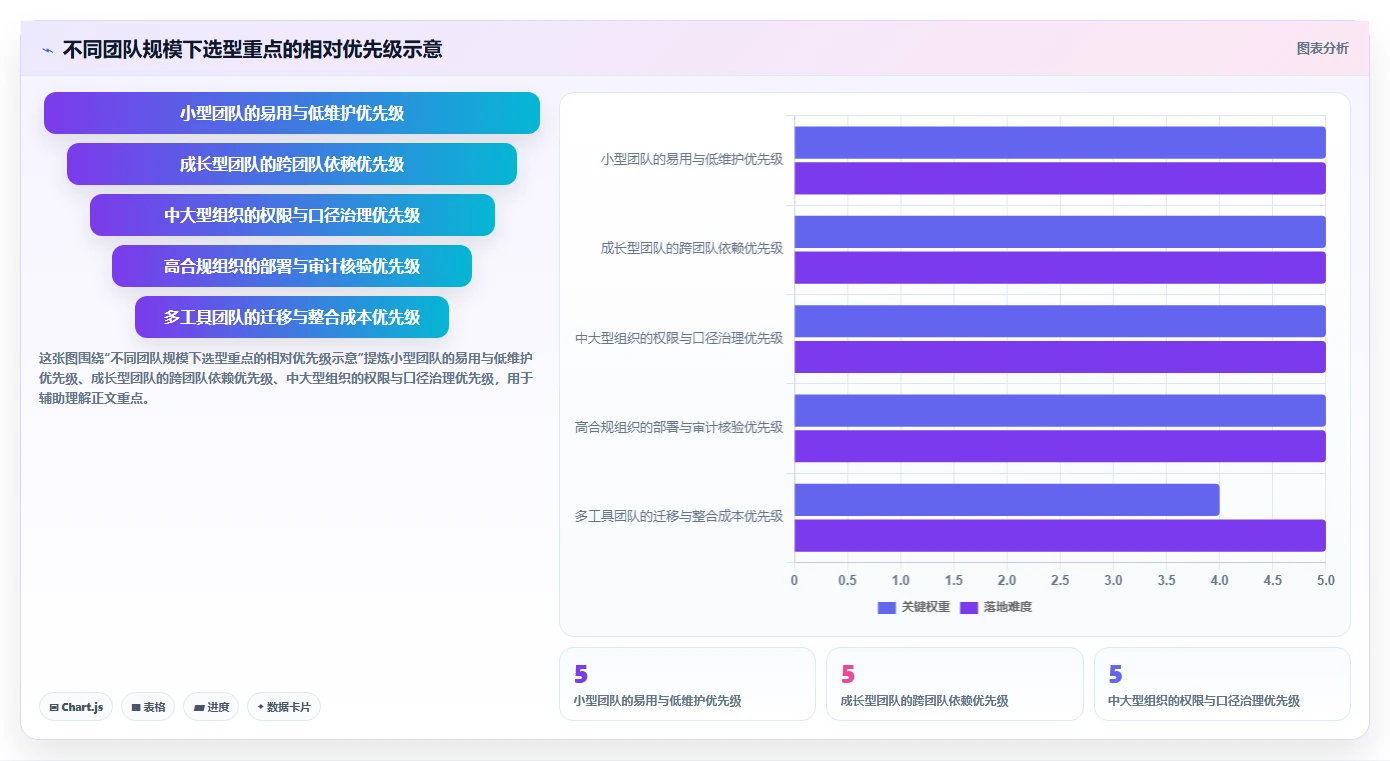Select funnel bar 小型团队的易用与低维护优先级
Screen dimensions: 1390x761
tap(292, 113)
